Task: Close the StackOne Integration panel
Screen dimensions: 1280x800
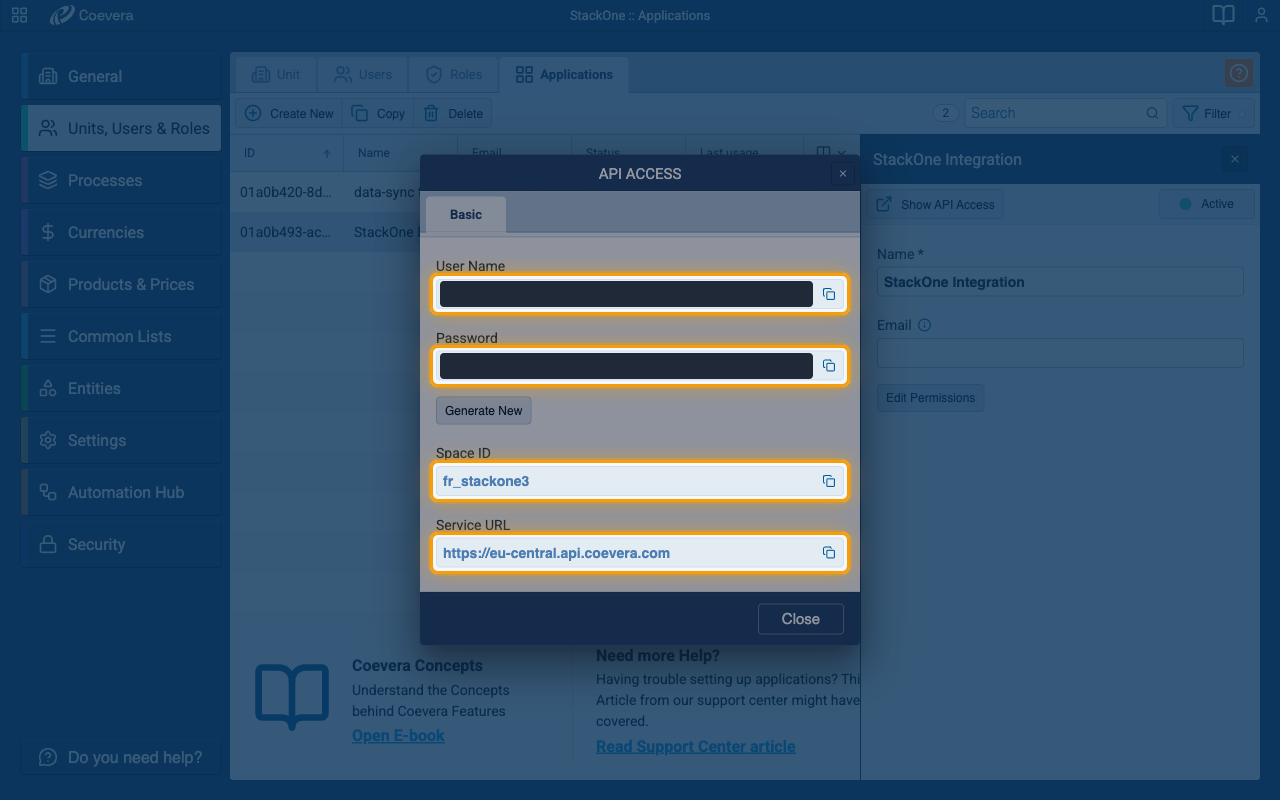Action: click(x=1235, y=159)
